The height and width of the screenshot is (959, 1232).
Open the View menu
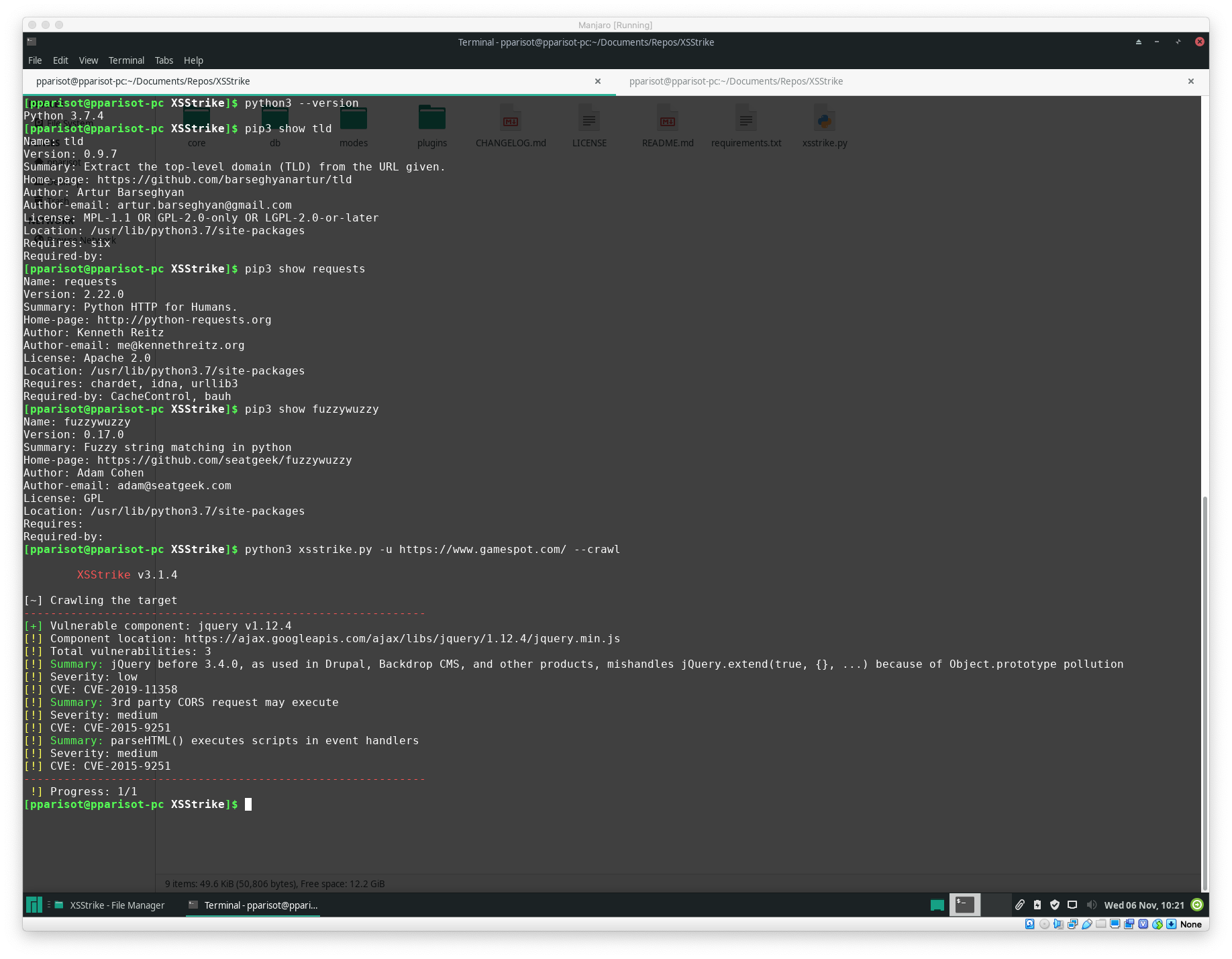coord(89,60)
